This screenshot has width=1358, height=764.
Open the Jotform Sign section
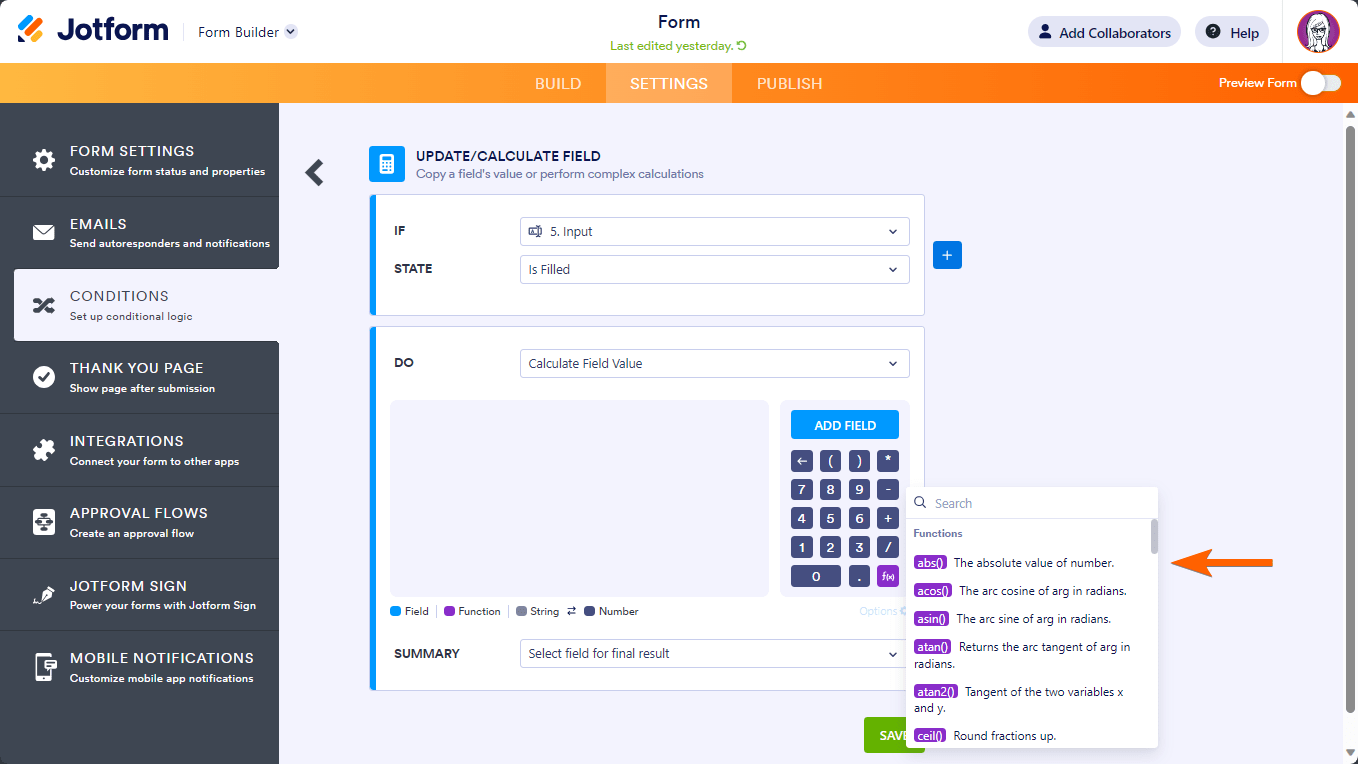(139, 594)
